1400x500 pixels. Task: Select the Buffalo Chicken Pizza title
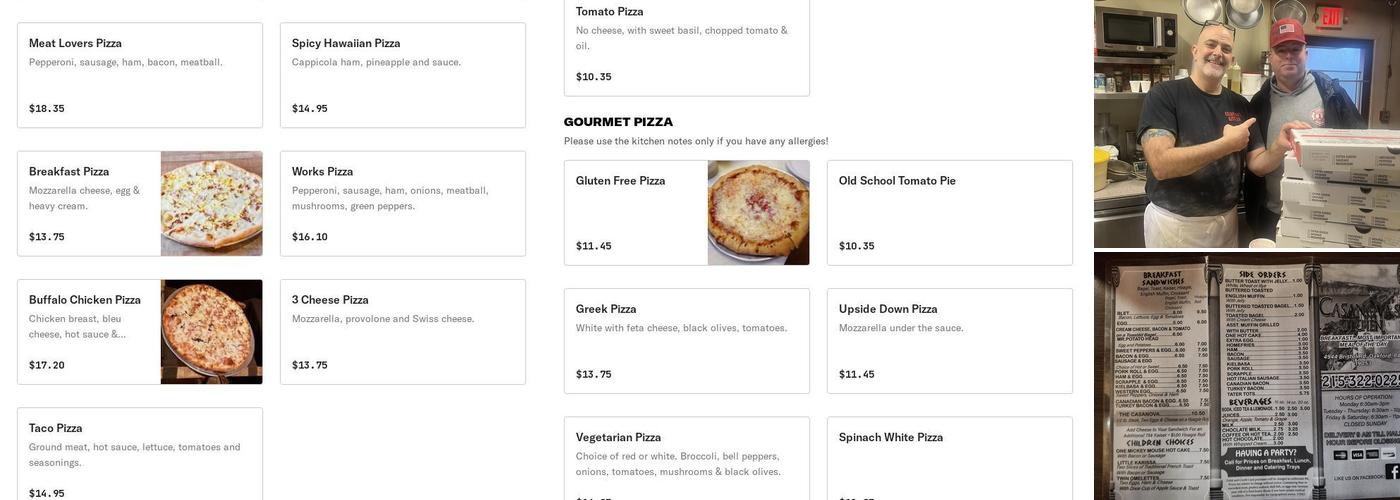(85, 300)
